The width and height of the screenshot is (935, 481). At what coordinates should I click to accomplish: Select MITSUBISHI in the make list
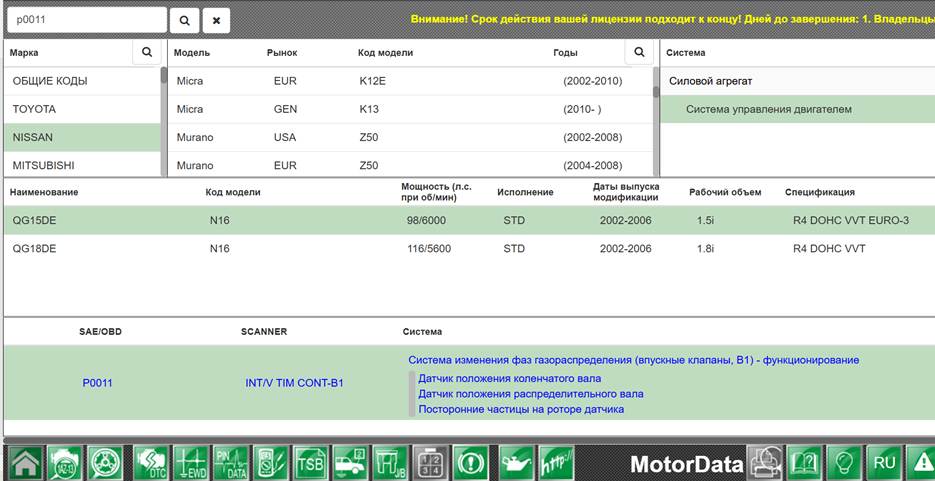82,165
